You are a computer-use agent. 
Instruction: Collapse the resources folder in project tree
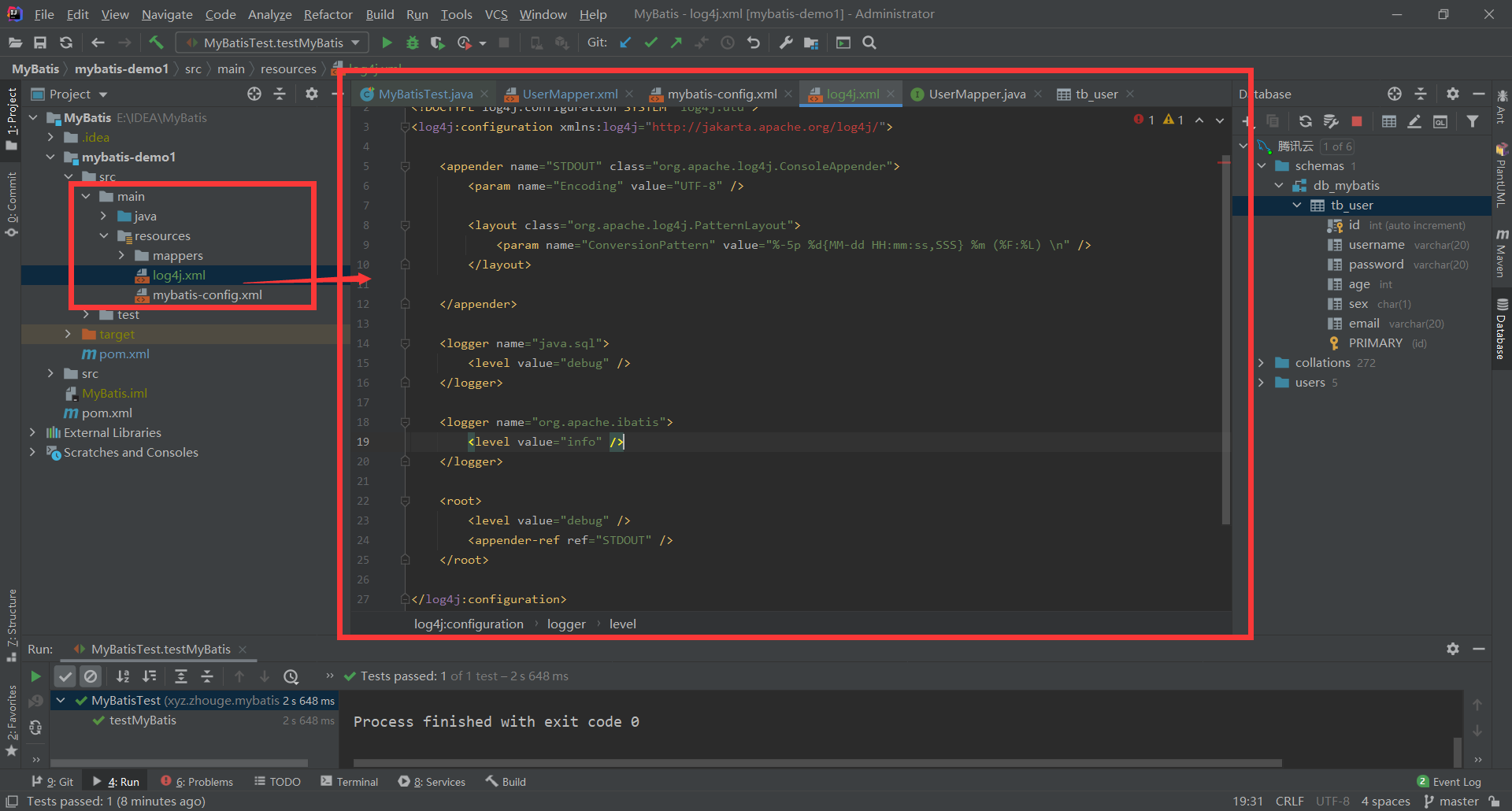point(104,235)
